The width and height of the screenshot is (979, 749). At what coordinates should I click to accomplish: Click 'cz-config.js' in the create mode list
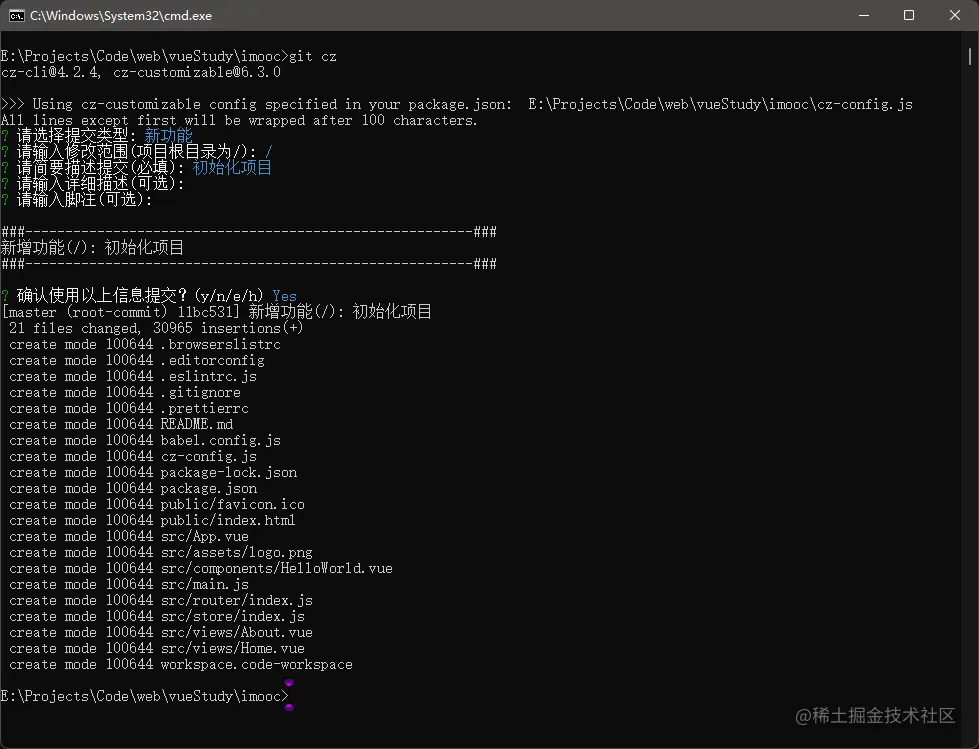[209, 456]
